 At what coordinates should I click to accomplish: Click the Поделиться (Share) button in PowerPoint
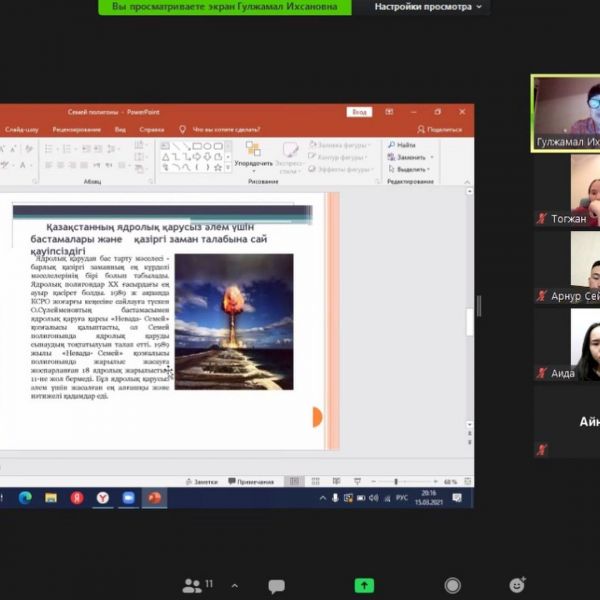point(440,129)
